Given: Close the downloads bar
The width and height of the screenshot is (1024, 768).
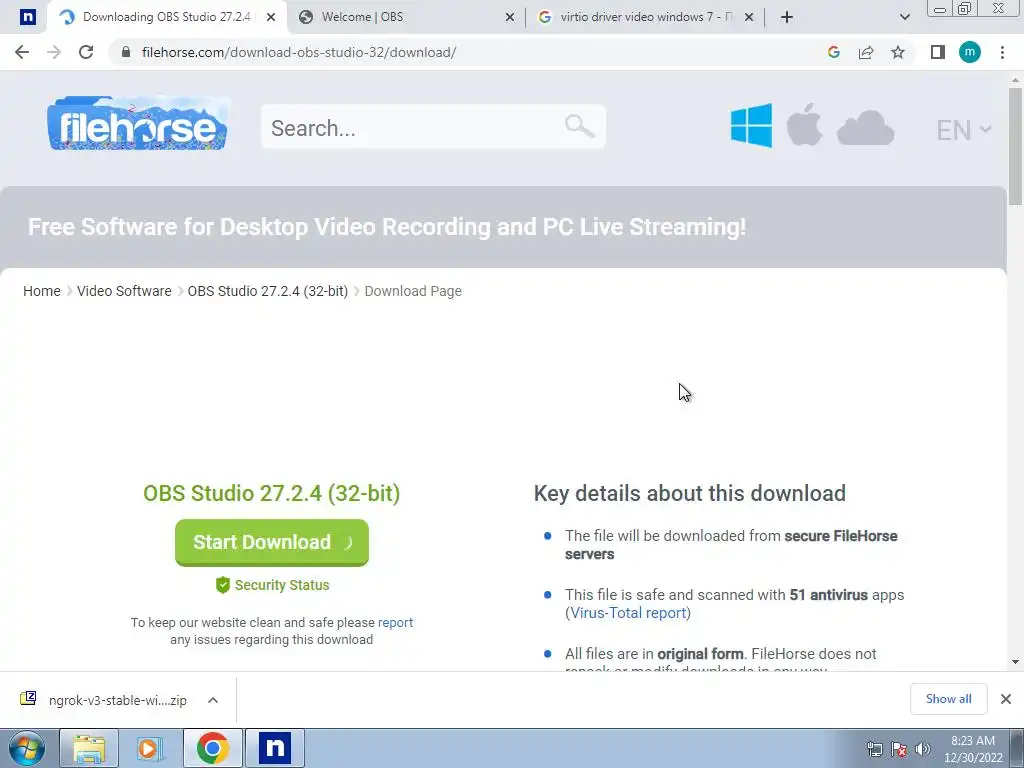Looking at the screenshot, I should tap(1006, 699).
